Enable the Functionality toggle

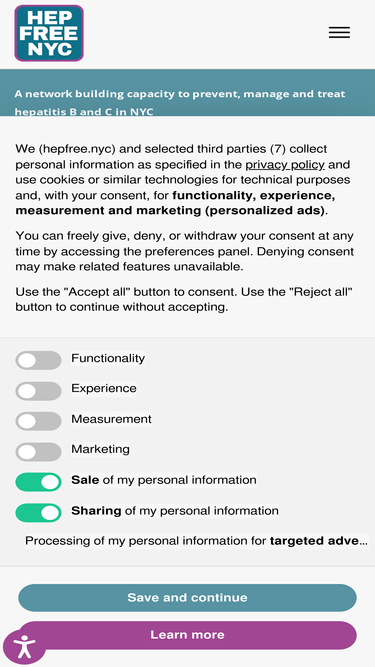tap(38, 360)
